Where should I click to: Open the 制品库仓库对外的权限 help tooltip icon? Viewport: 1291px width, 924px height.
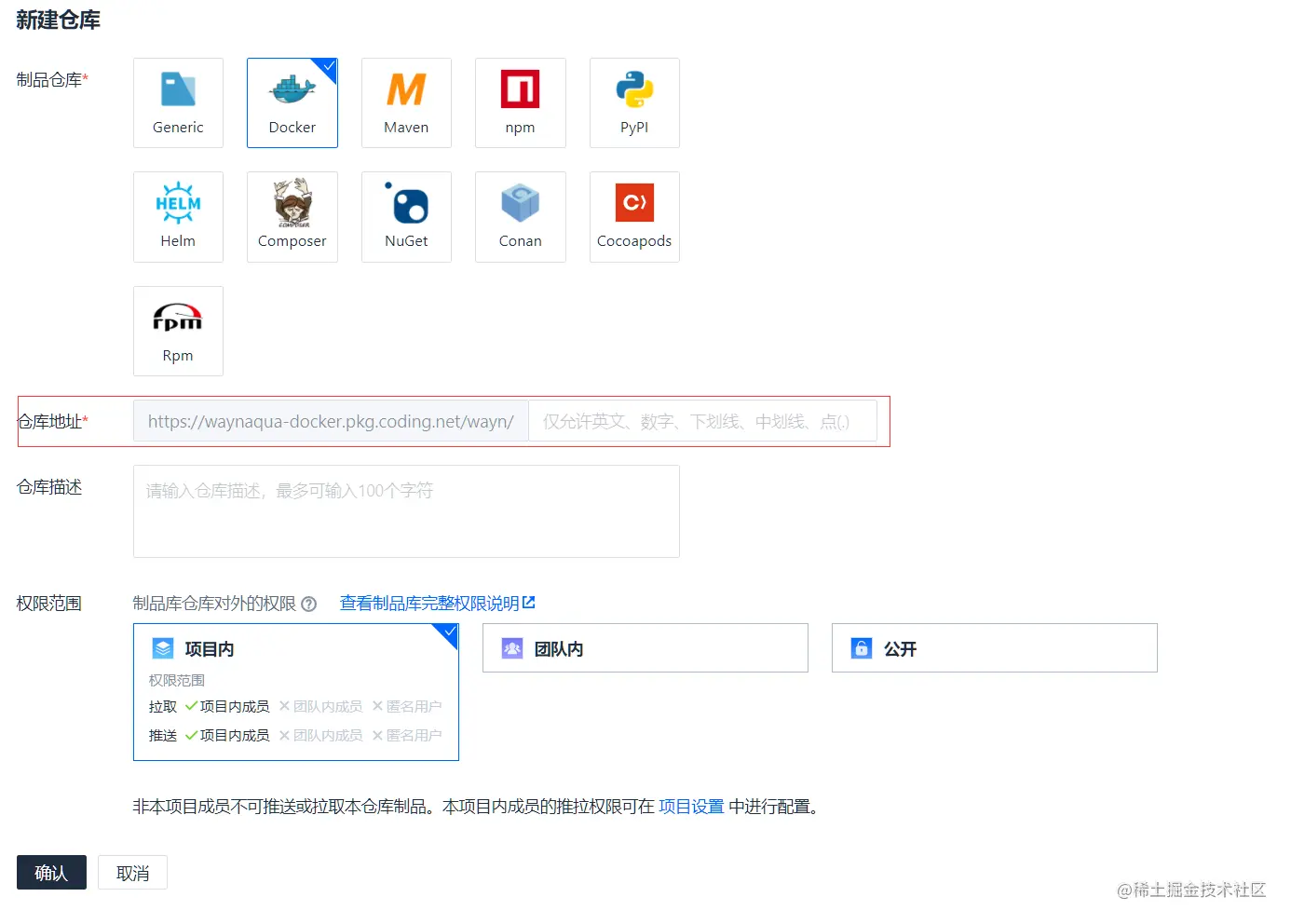tap(308, 604)
